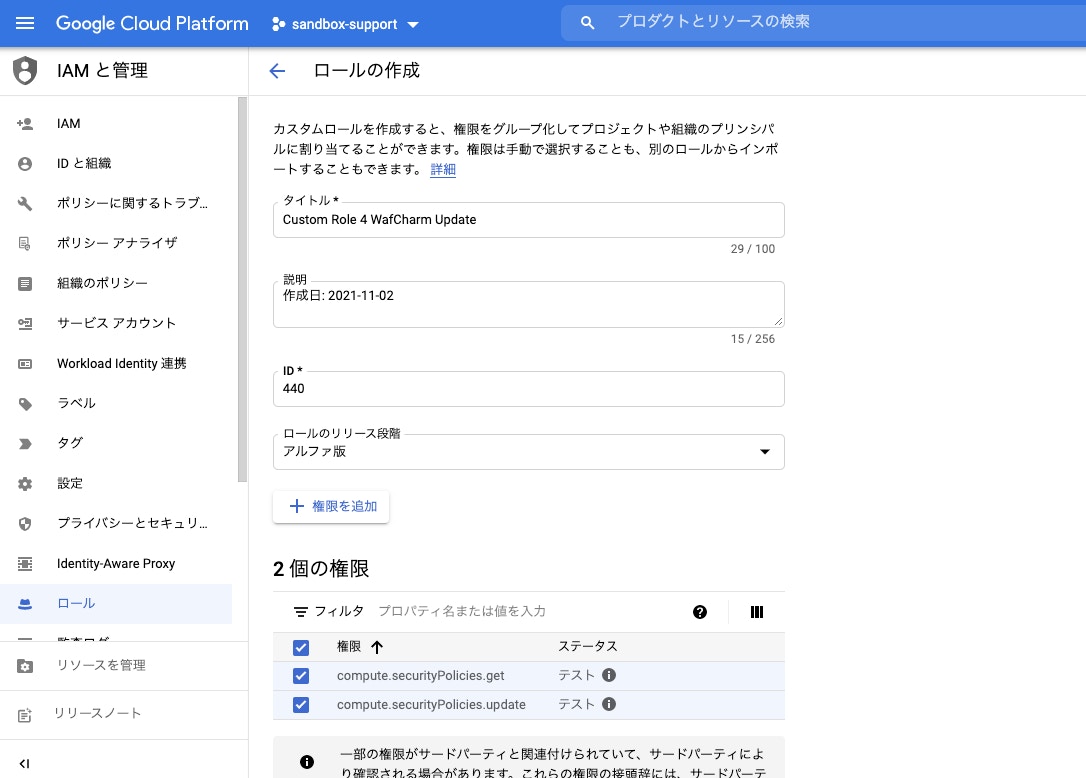Click the sidebar vertical scrollbar
The height and width of the screenshot is (778, 1086).
pos(242,290)
